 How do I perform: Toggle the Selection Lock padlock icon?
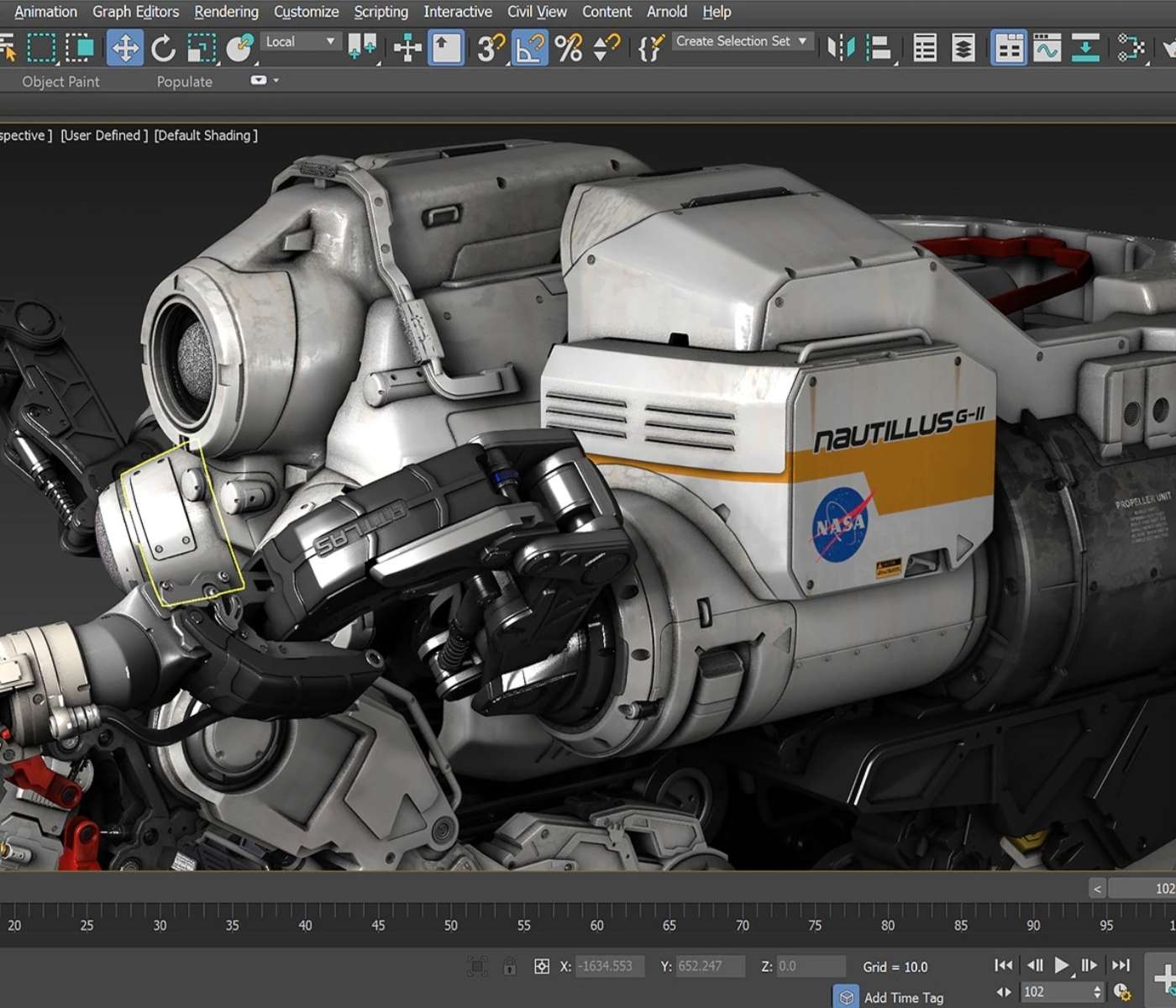pyautogui.click(x=510, y=967)
